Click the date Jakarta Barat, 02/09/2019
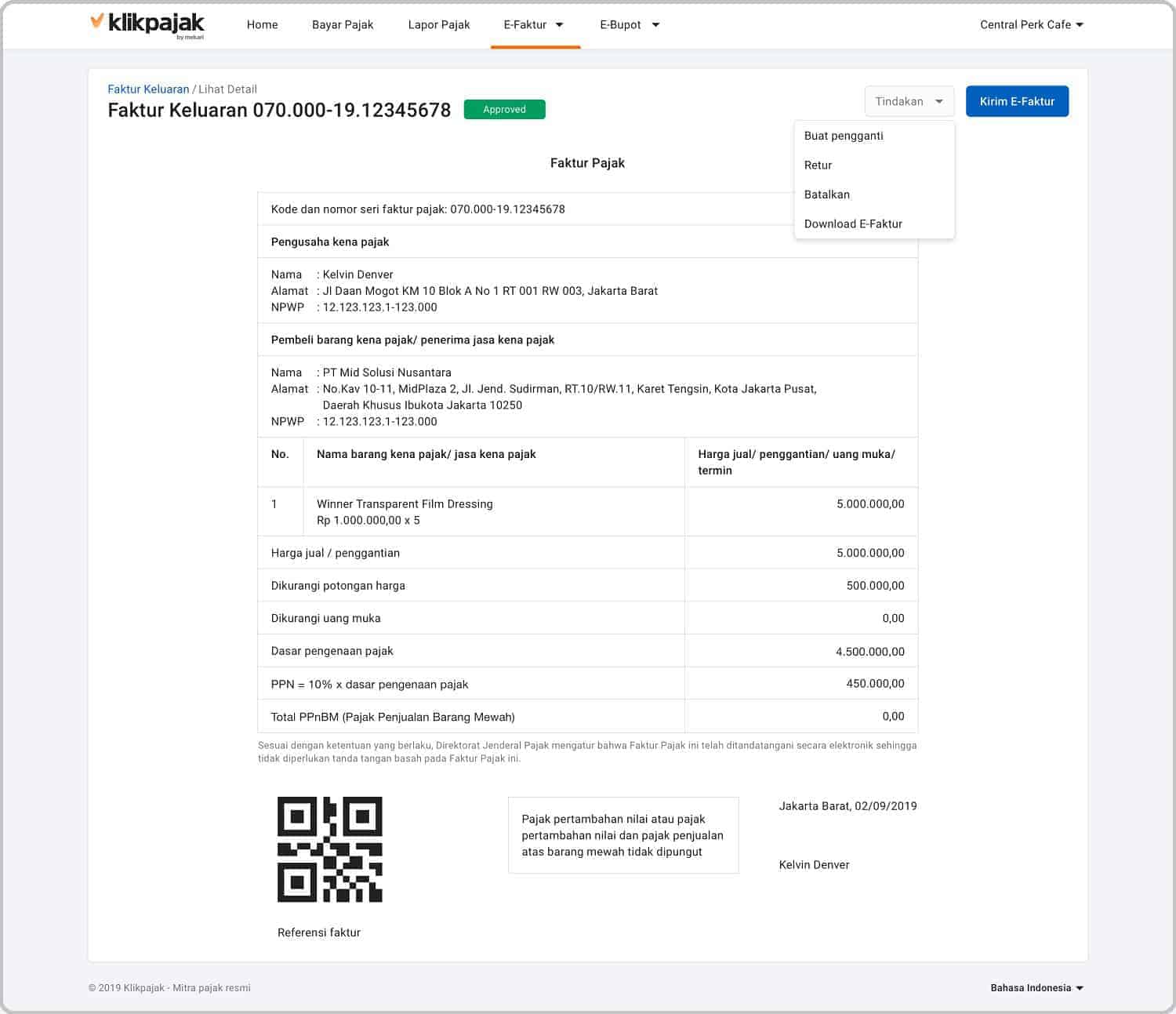This screenshot has height=1014, width=1176. [848, 806]
